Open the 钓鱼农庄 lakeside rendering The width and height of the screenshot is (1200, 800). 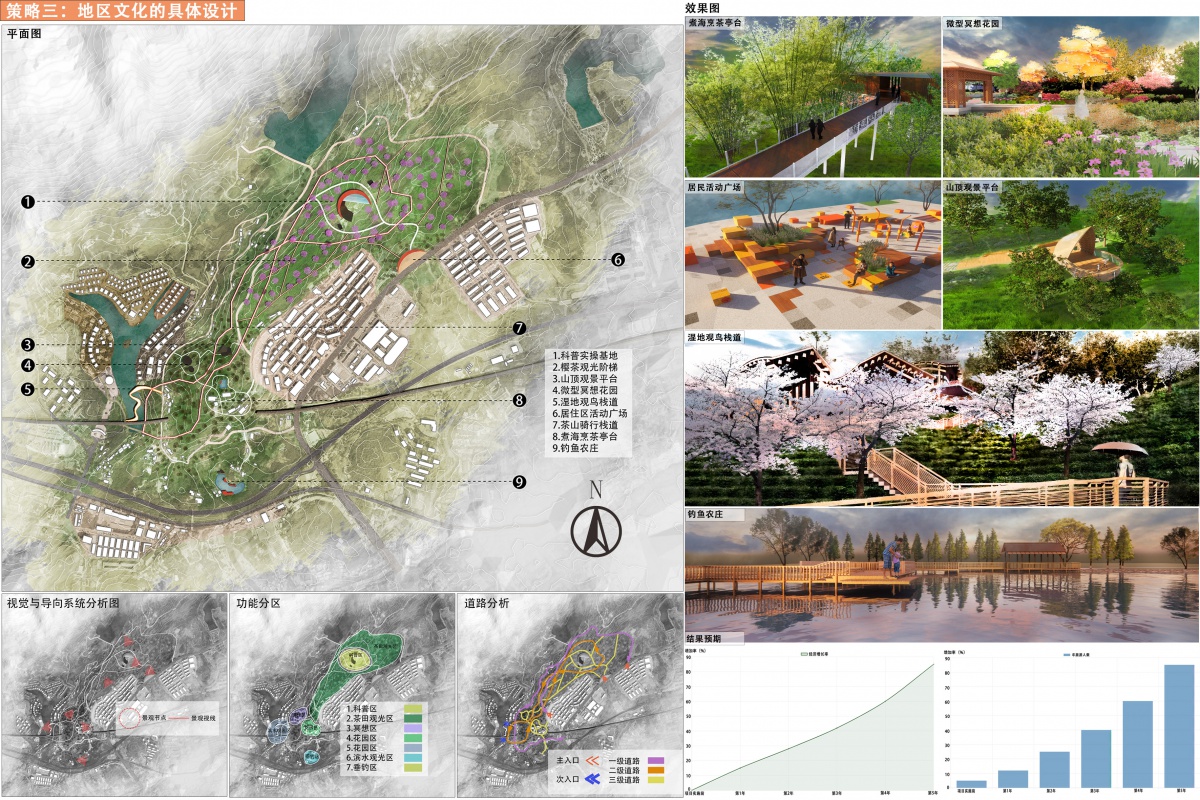(940, 575)
